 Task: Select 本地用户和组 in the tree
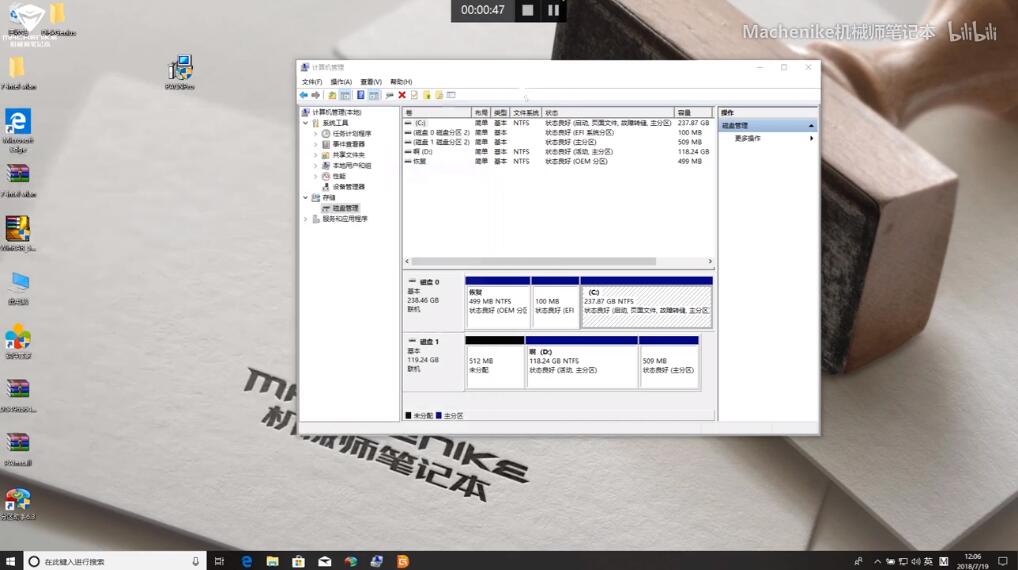tap(352, 166)
